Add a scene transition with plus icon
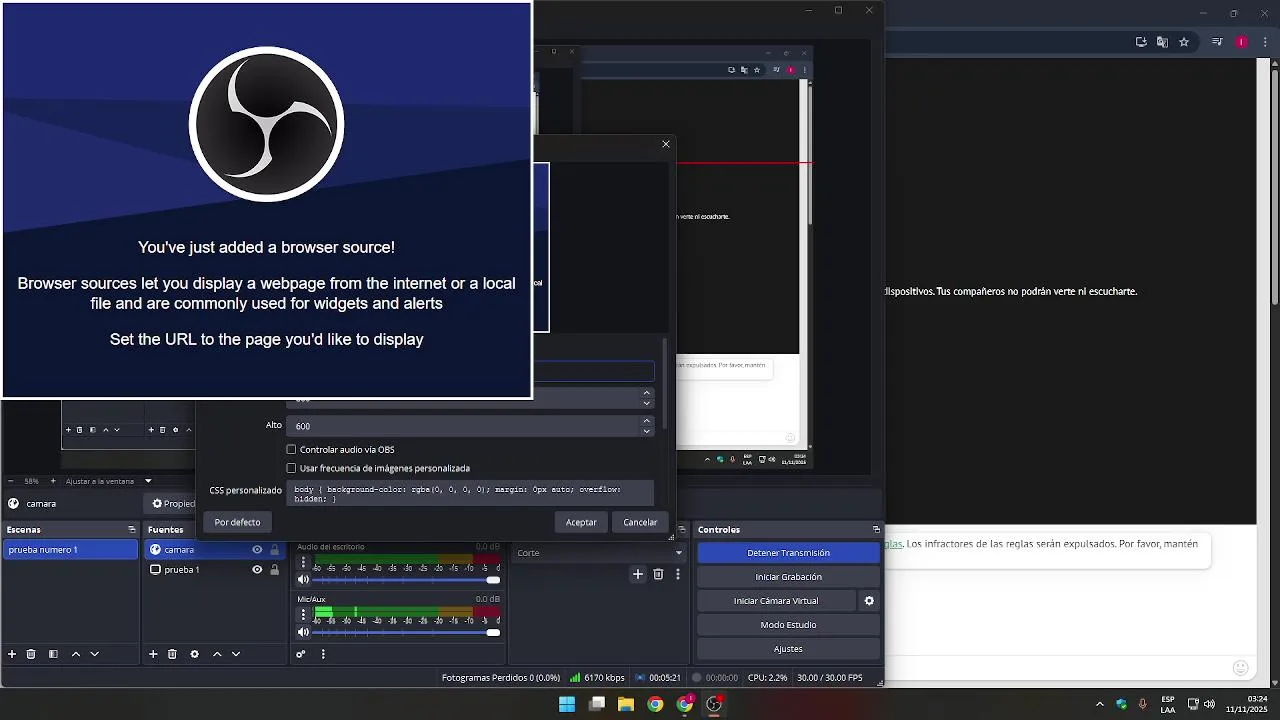 637,574
